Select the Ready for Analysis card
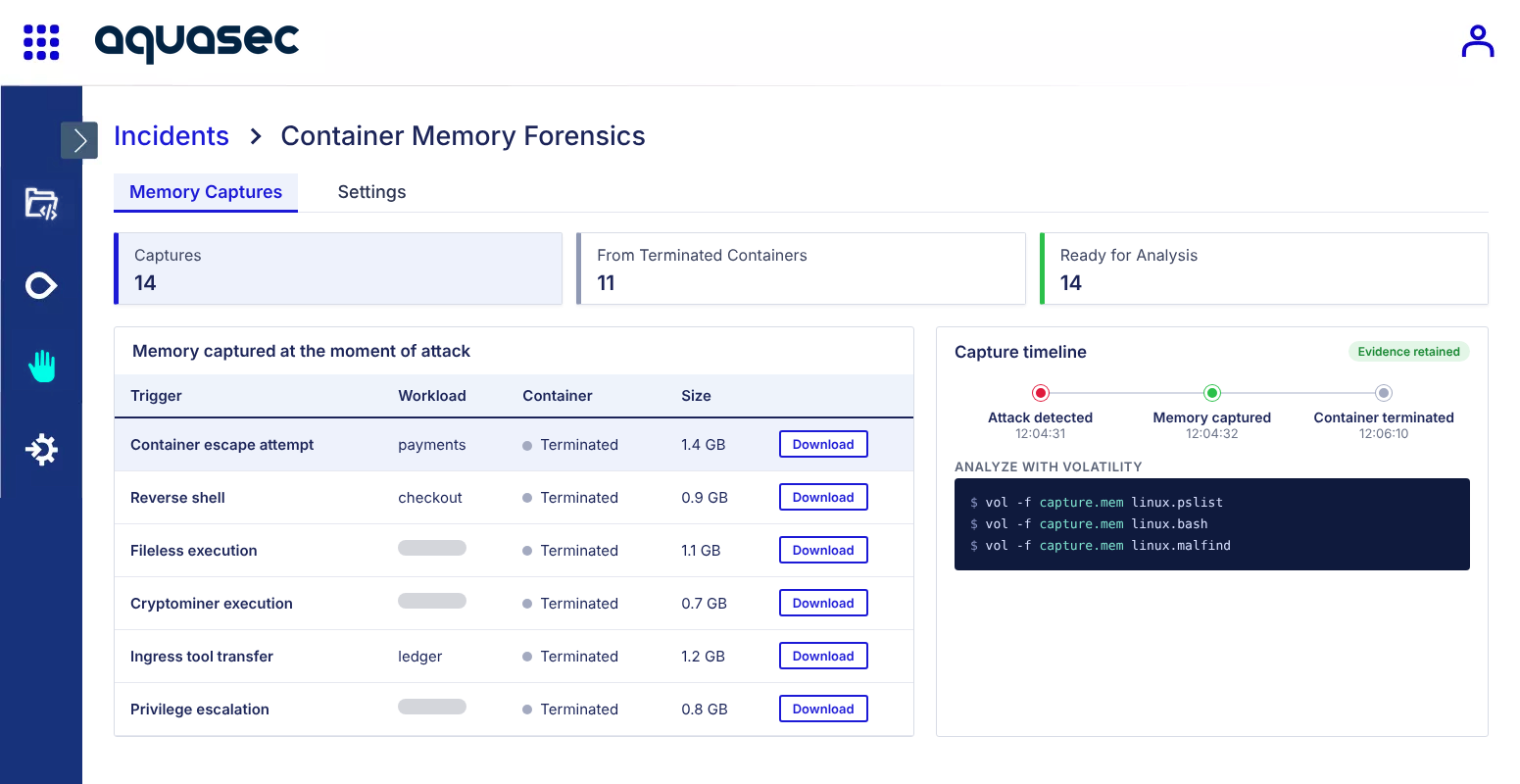The image size is (1520, 784). point(1263,269)
